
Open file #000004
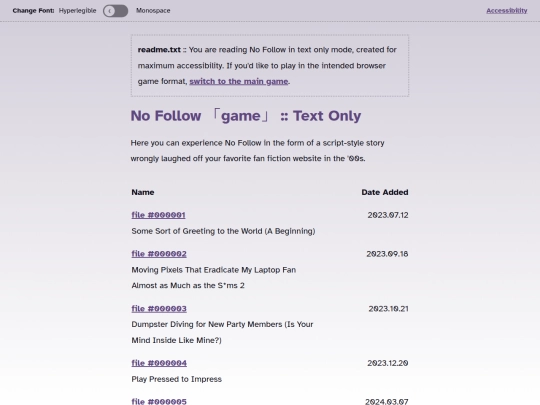pyautogui.click(x=159, y=363)
